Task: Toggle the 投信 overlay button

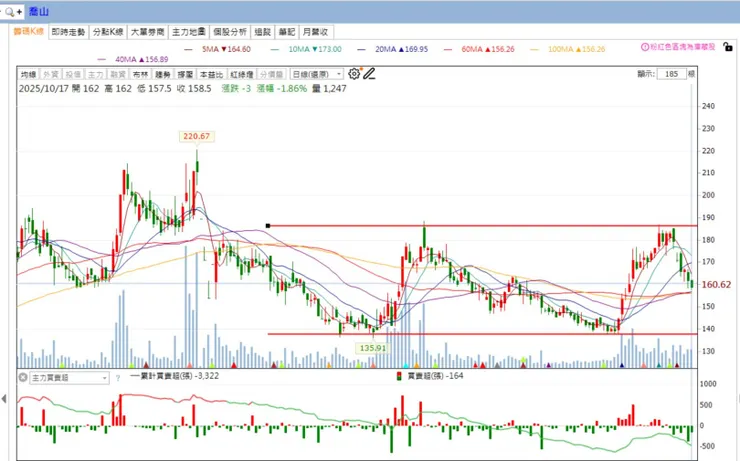Action: [x=73, y=75]
